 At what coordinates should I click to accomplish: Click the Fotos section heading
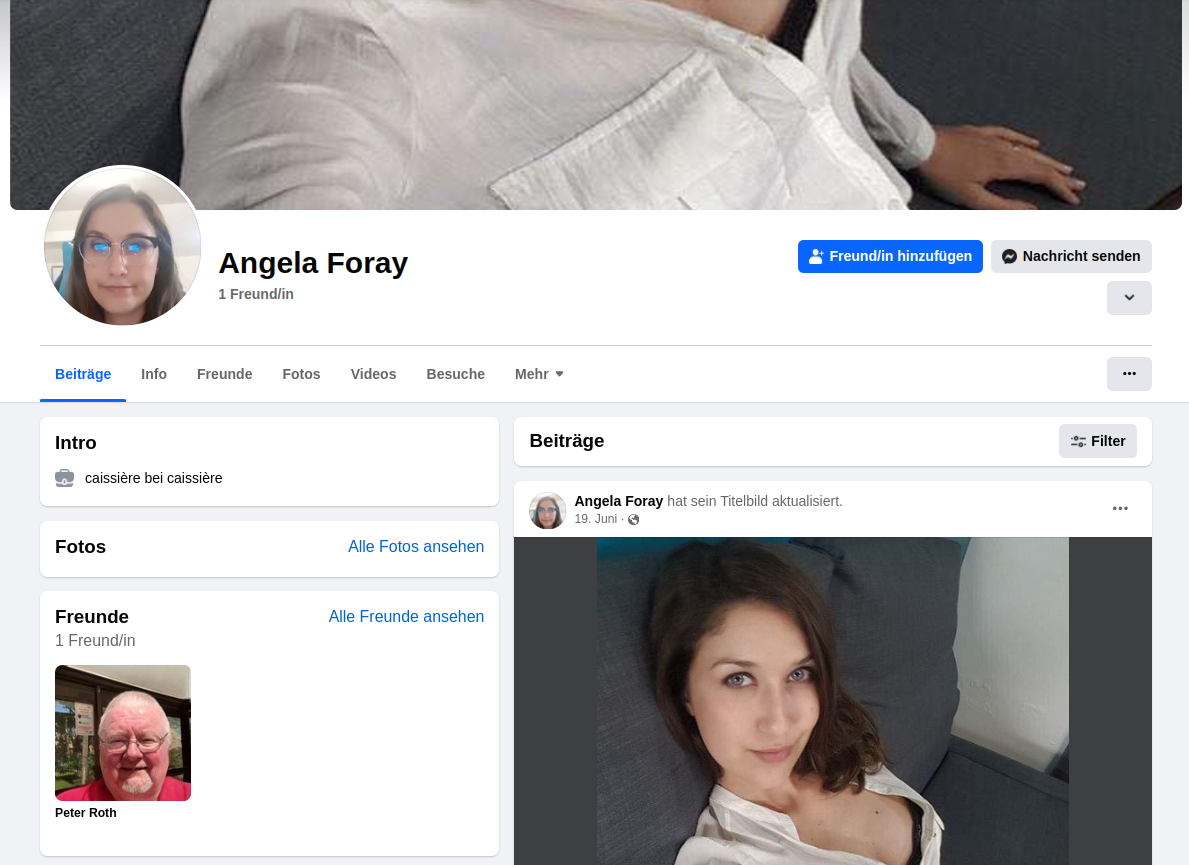(80, 547)
